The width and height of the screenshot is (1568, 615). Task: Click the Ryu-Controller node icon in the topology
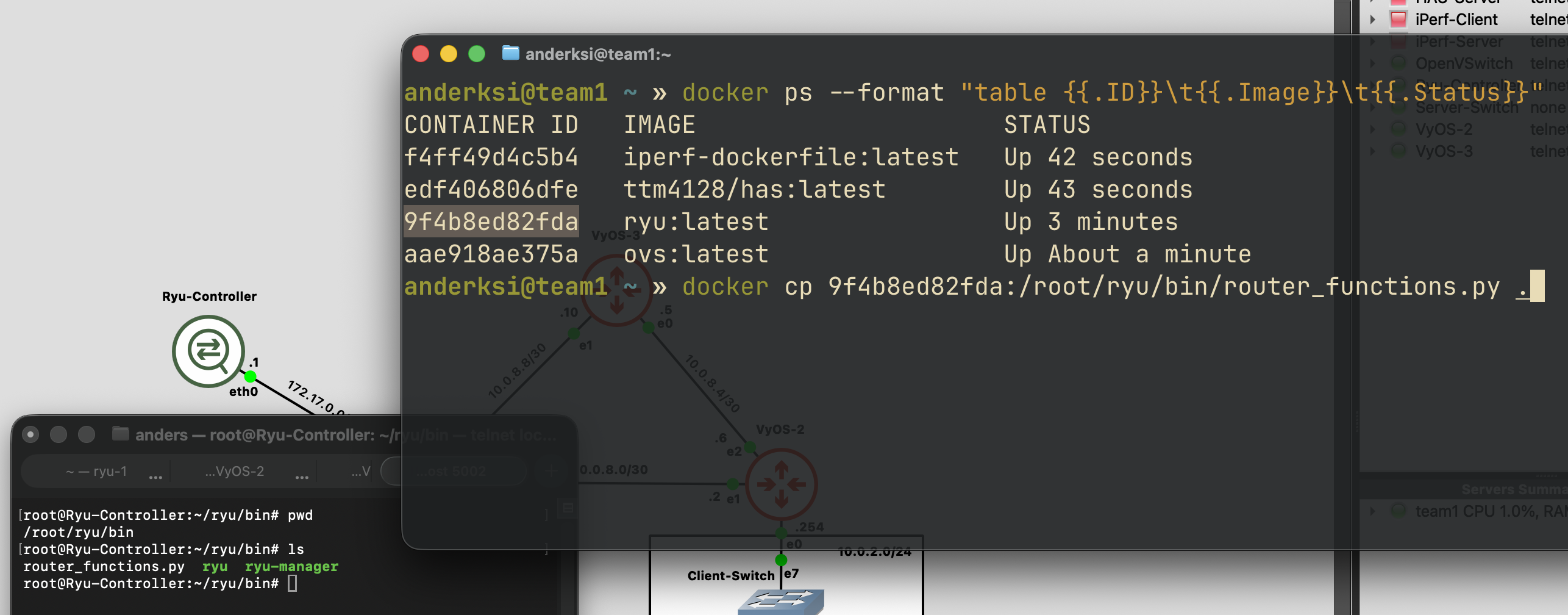pyautogui.click(x=208, y=351)
